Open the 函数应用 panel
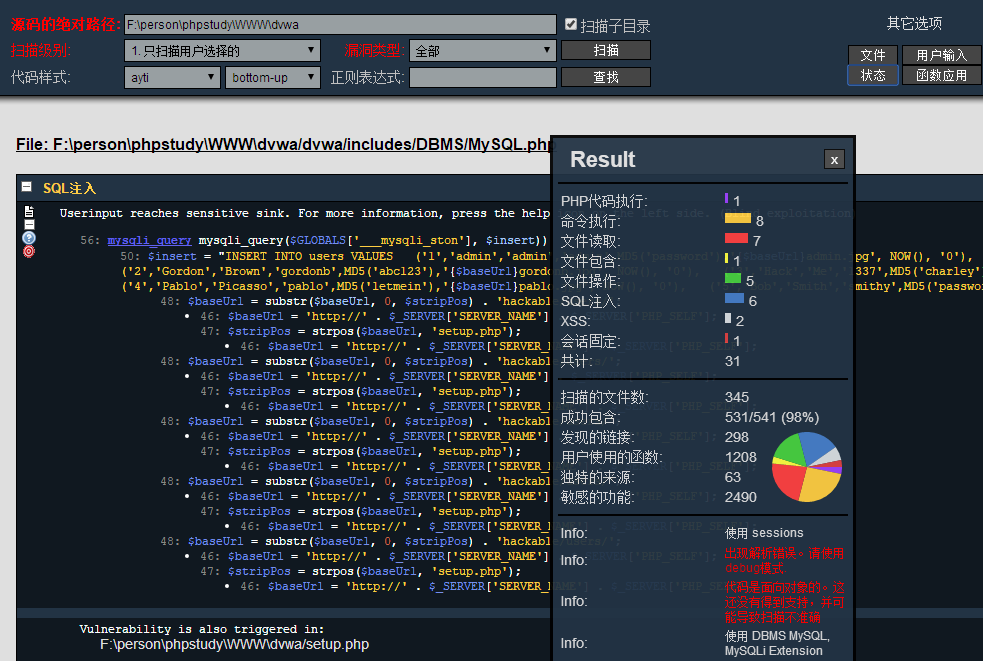The width and height of the screenshot is (983, 661). pos(941,75)
